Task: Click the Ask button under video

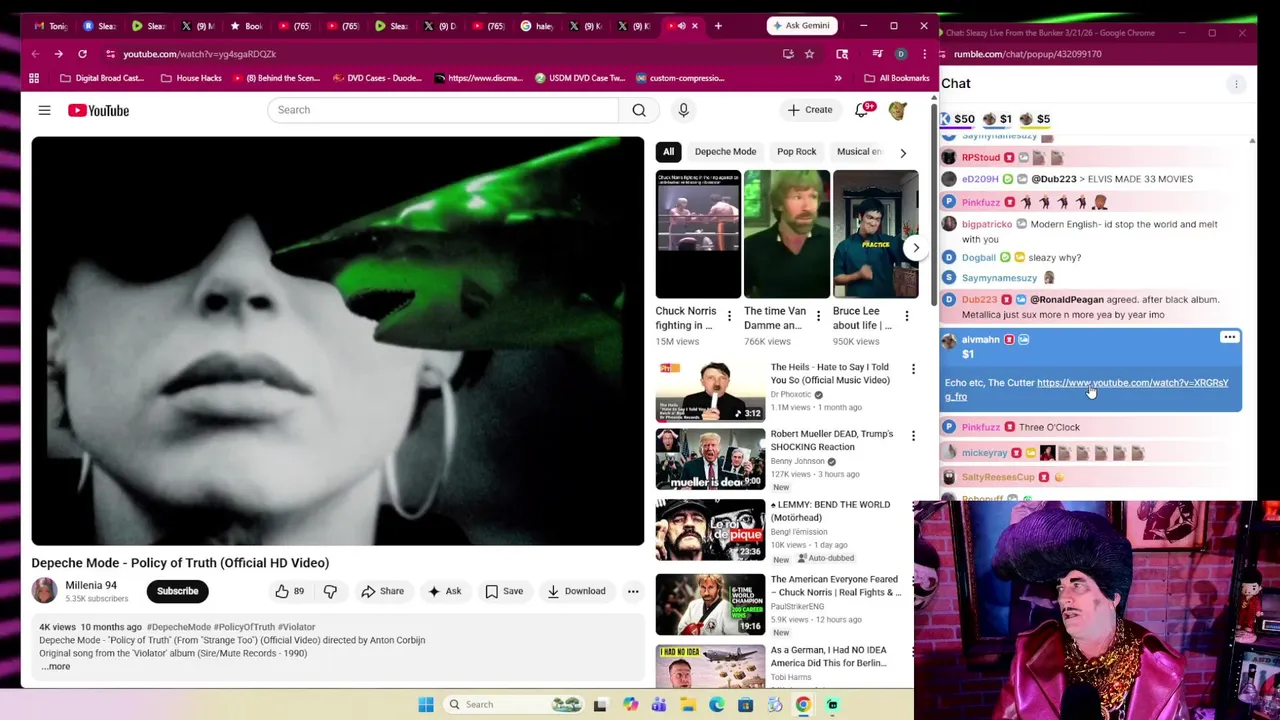Action: point(444,591)
